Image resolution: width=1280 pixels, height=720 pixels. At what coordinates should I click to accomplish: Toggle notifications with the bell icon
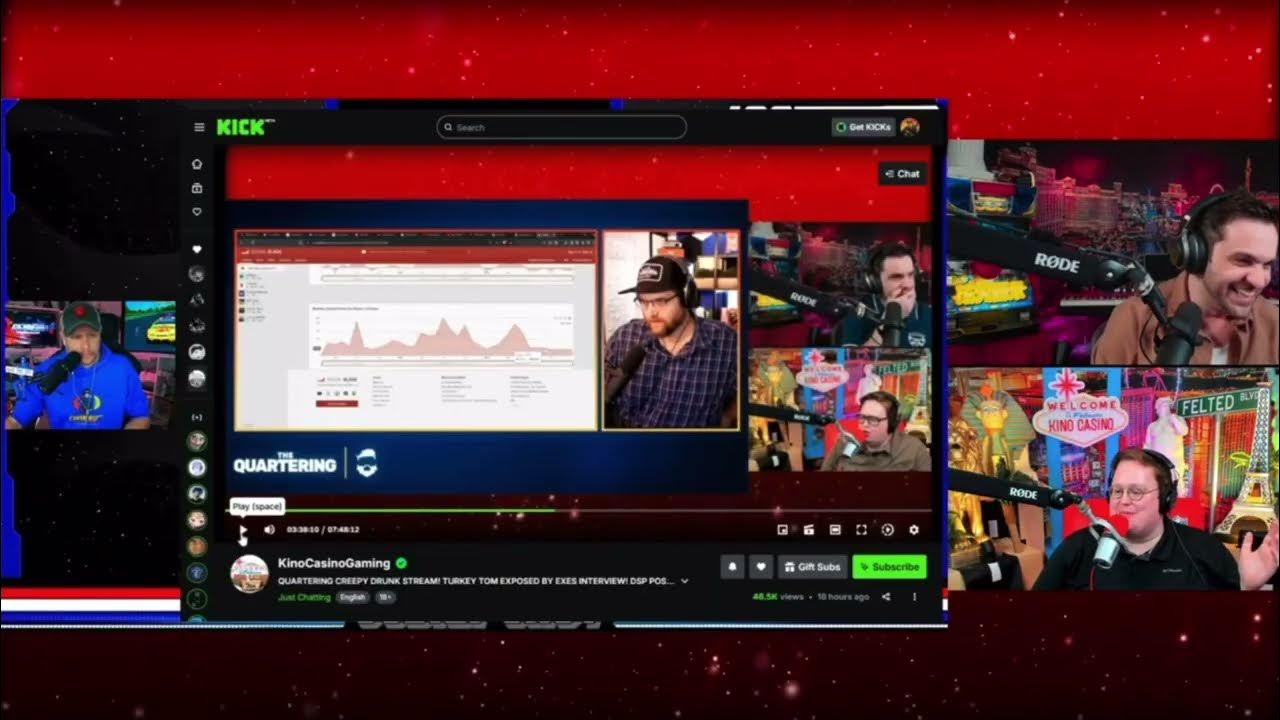(732, 567)
